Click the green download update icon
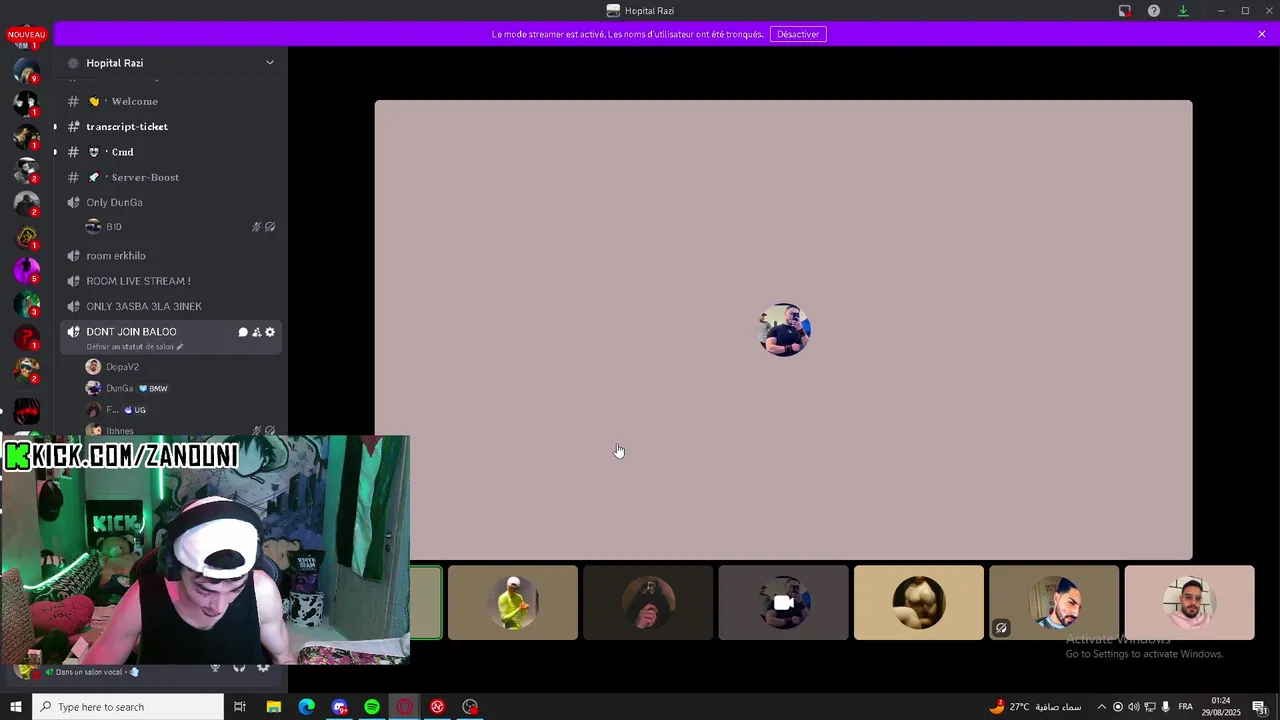The image size is (1280, 720). (x=1183, y=11)
